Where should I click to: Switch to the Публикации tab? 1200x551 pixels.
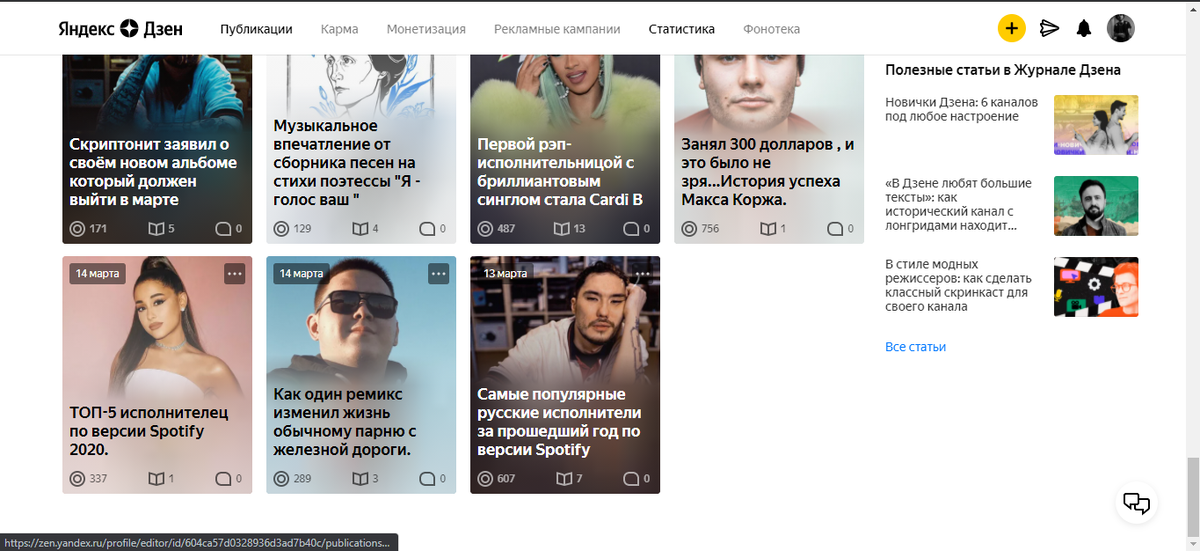(256, 29)
